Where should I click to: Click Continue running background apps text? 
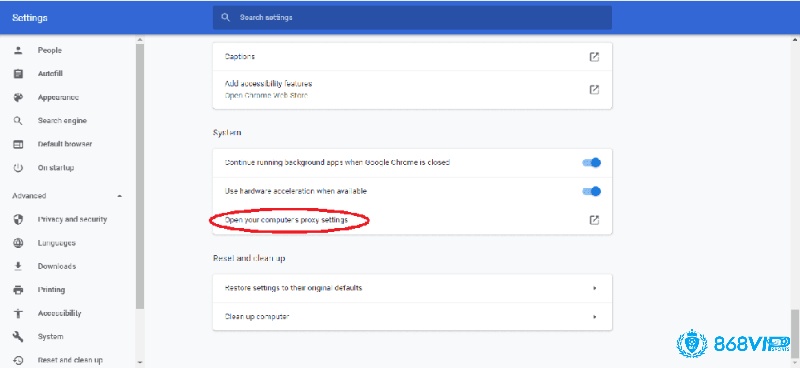(x=337, y=163)
